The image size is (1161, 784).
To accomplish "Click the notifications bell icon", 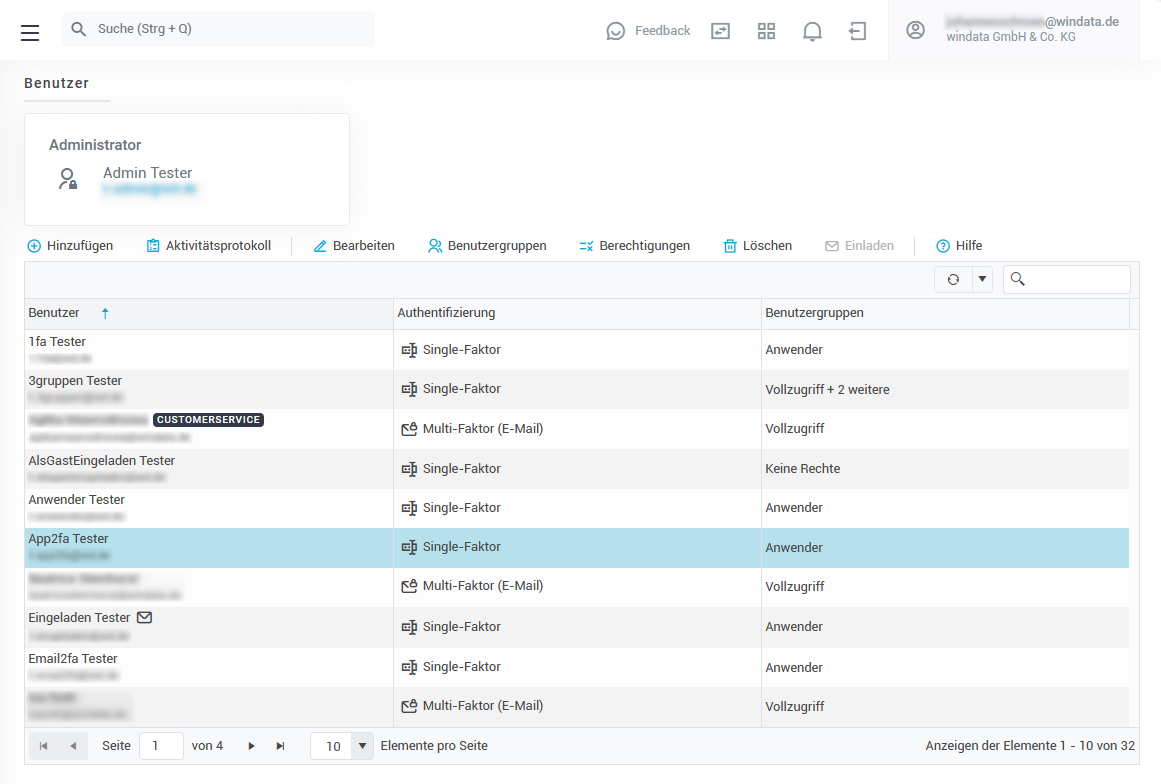I will pos(812,31).
